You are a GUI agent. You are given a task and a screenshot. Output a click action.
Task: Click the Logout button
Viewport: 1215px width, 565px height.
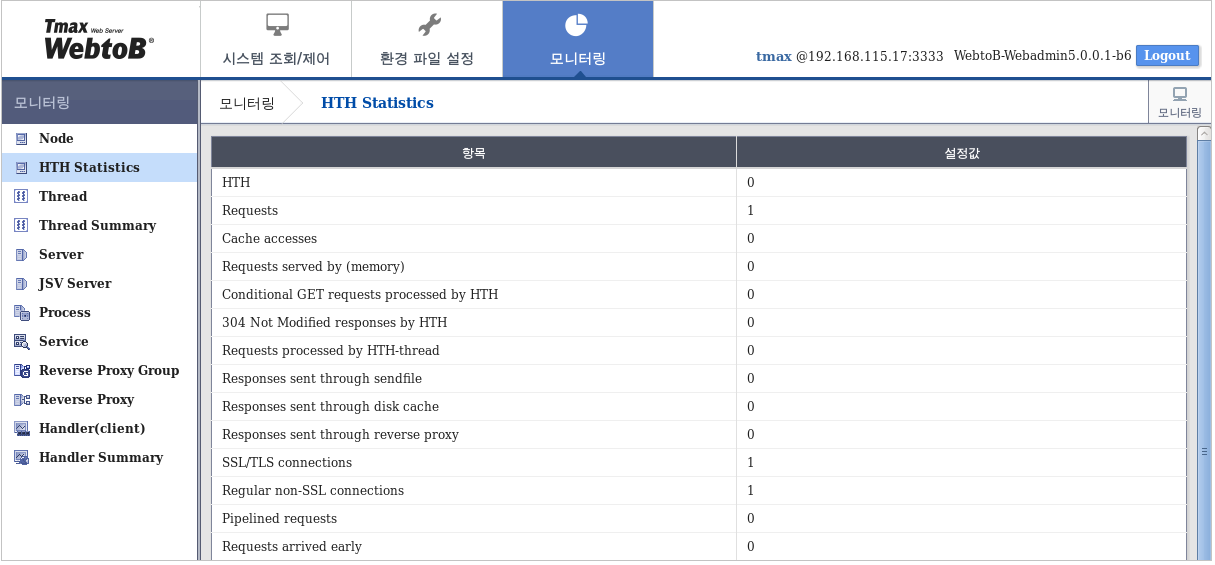click(1167, 56)
